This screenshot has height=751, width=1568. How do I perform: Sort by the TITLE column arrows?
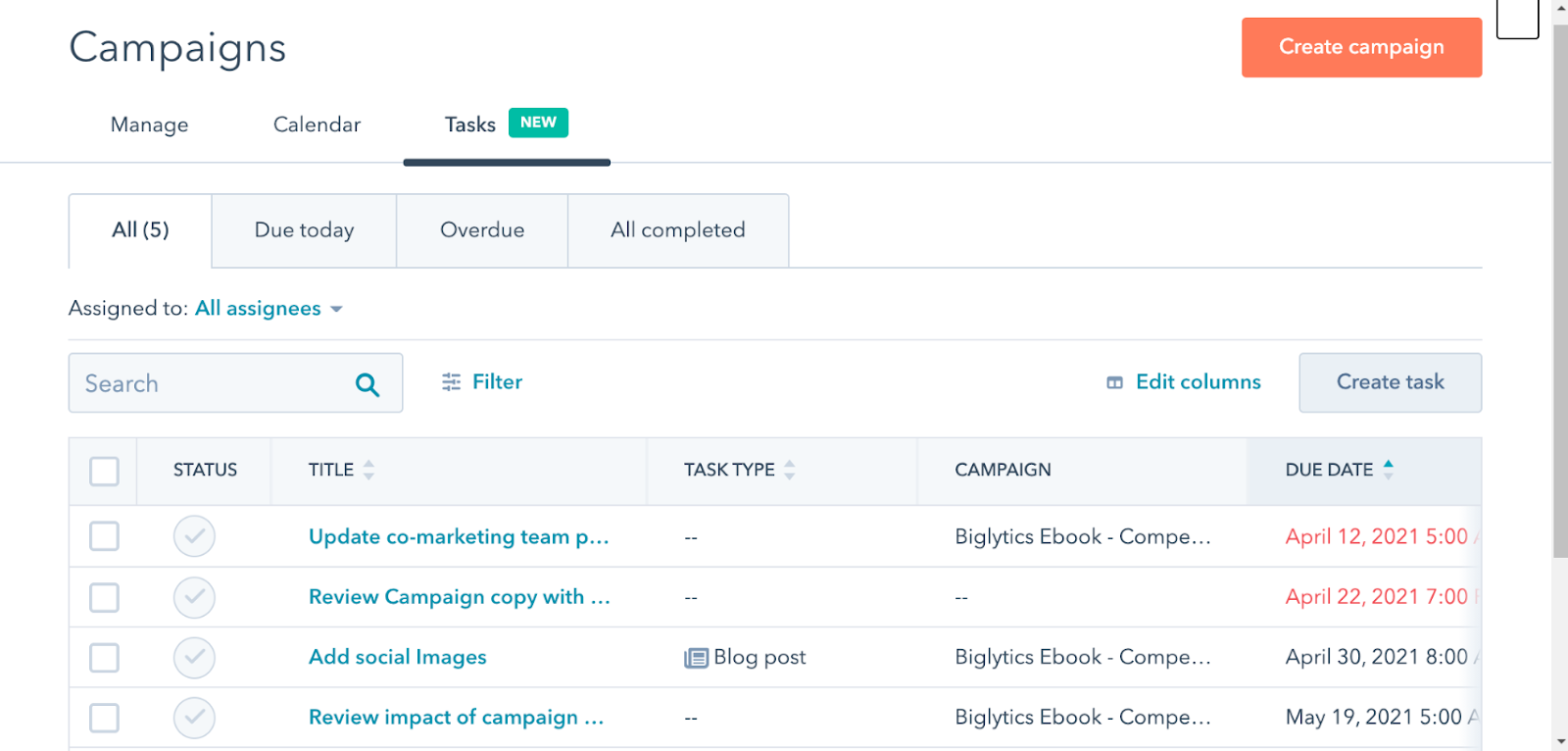click(x=368, y=470)
